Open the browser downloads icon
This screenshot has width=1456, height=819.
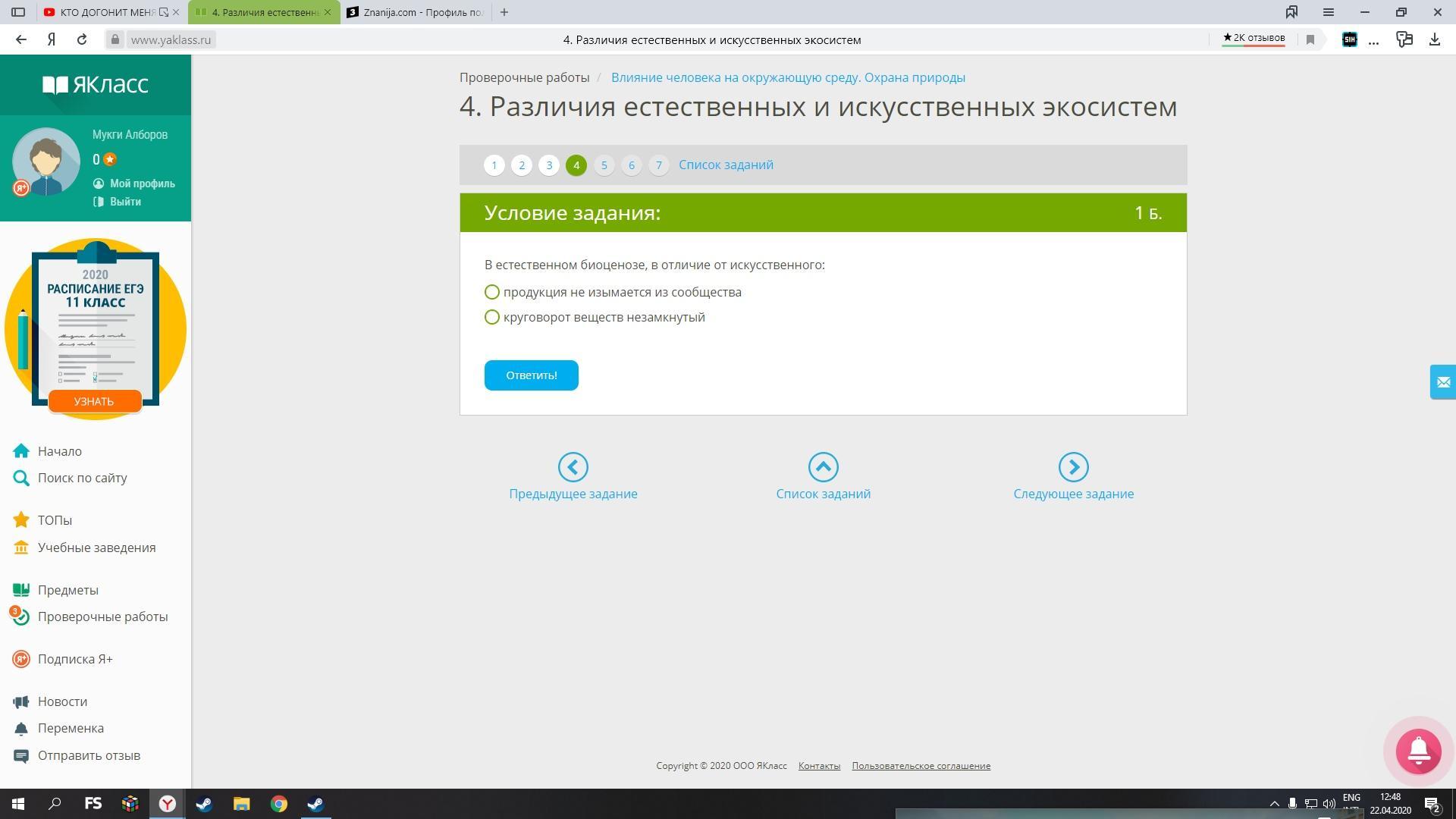point(1434,39)
